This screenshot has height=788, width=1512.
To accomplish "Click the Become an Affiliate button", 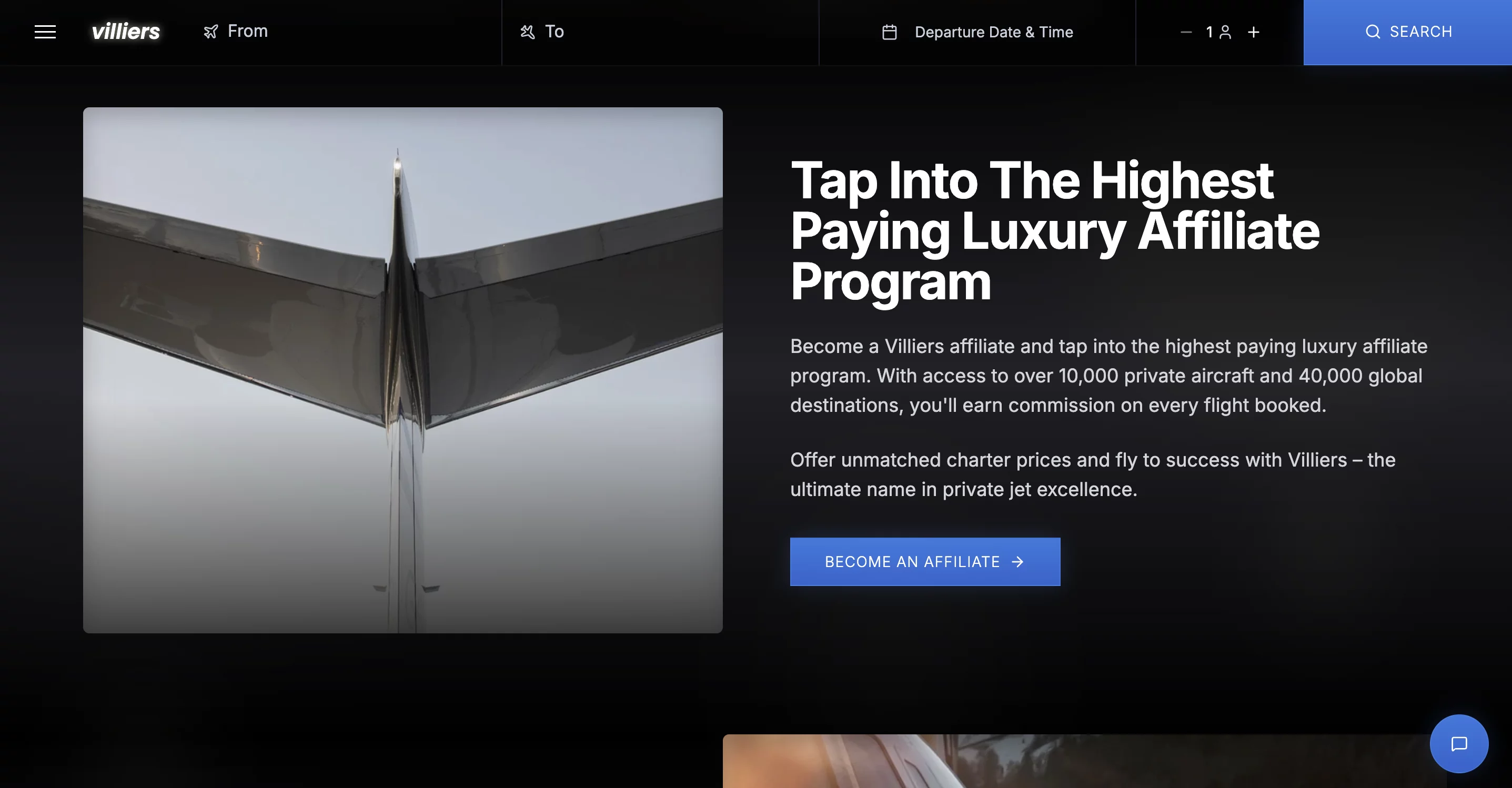I will tap(925, 561).
